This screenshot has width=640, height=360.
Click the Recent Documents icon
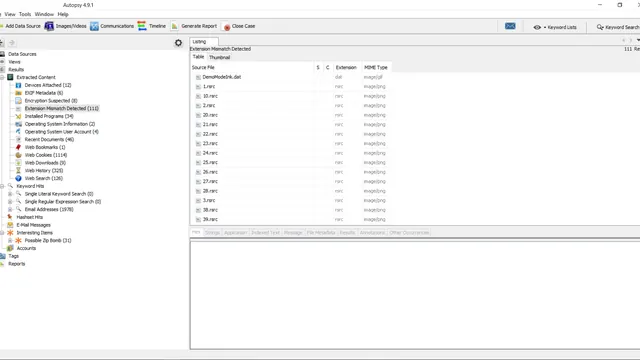(x=18, y=140)
